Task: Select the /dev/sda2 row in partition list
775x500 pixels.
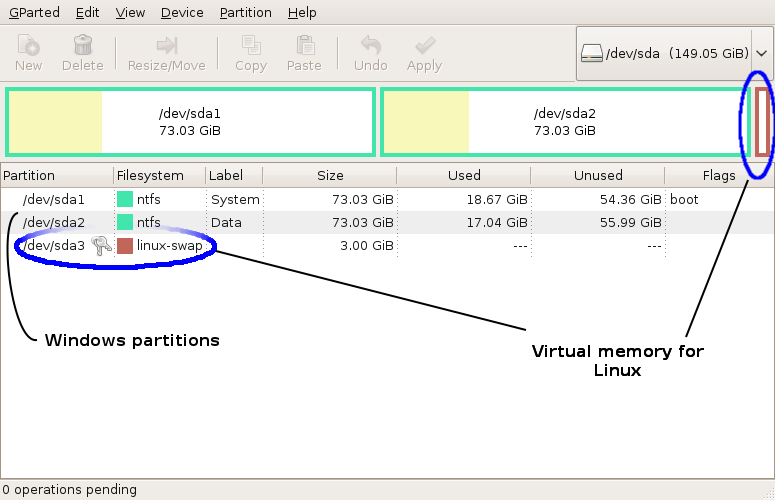Action: 300,222
